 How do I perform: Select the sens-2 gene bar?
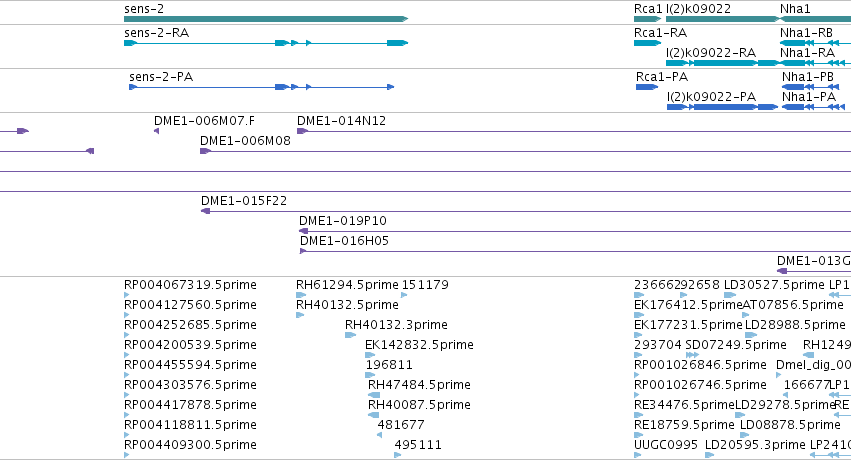[x=266, y=19]
